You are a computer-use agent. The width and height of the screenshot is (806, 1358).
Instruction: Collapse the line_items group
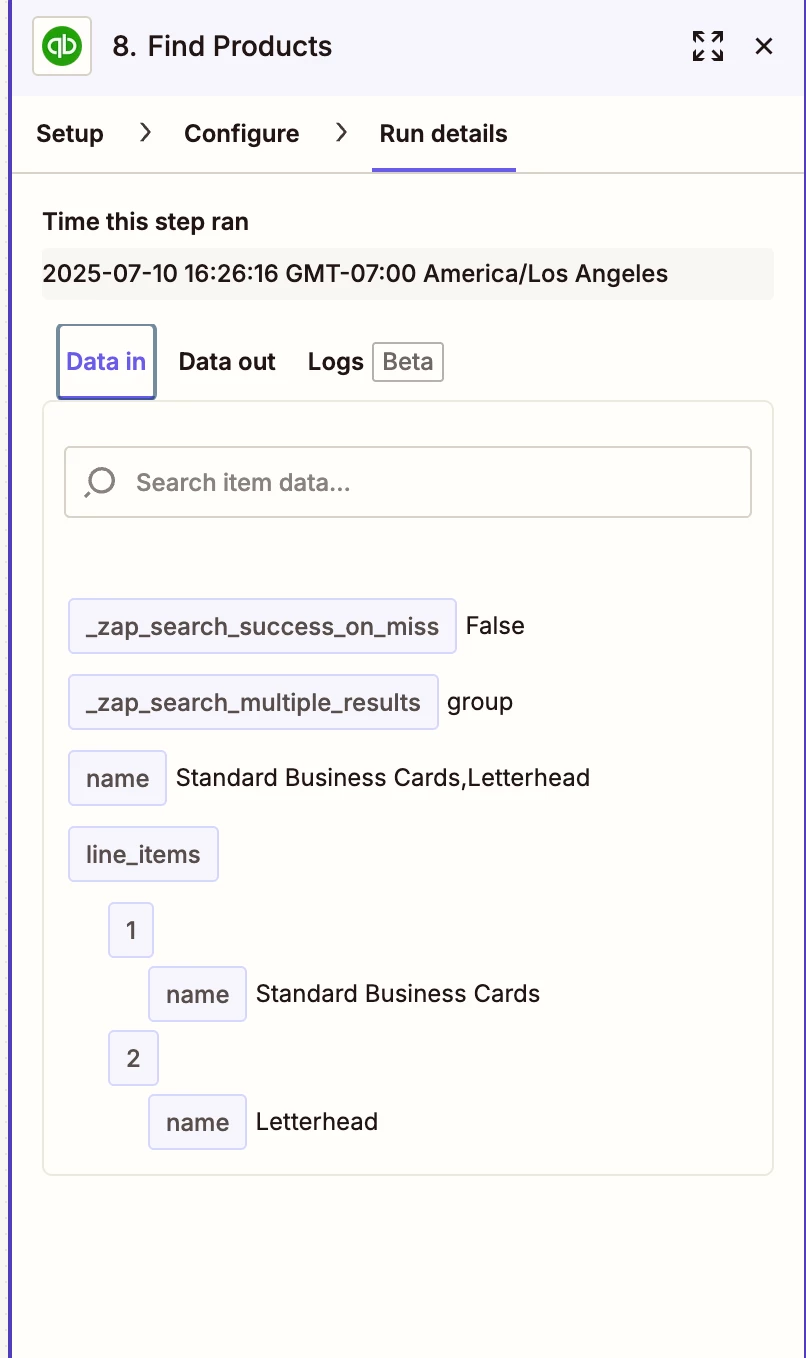tap(143, 855)
